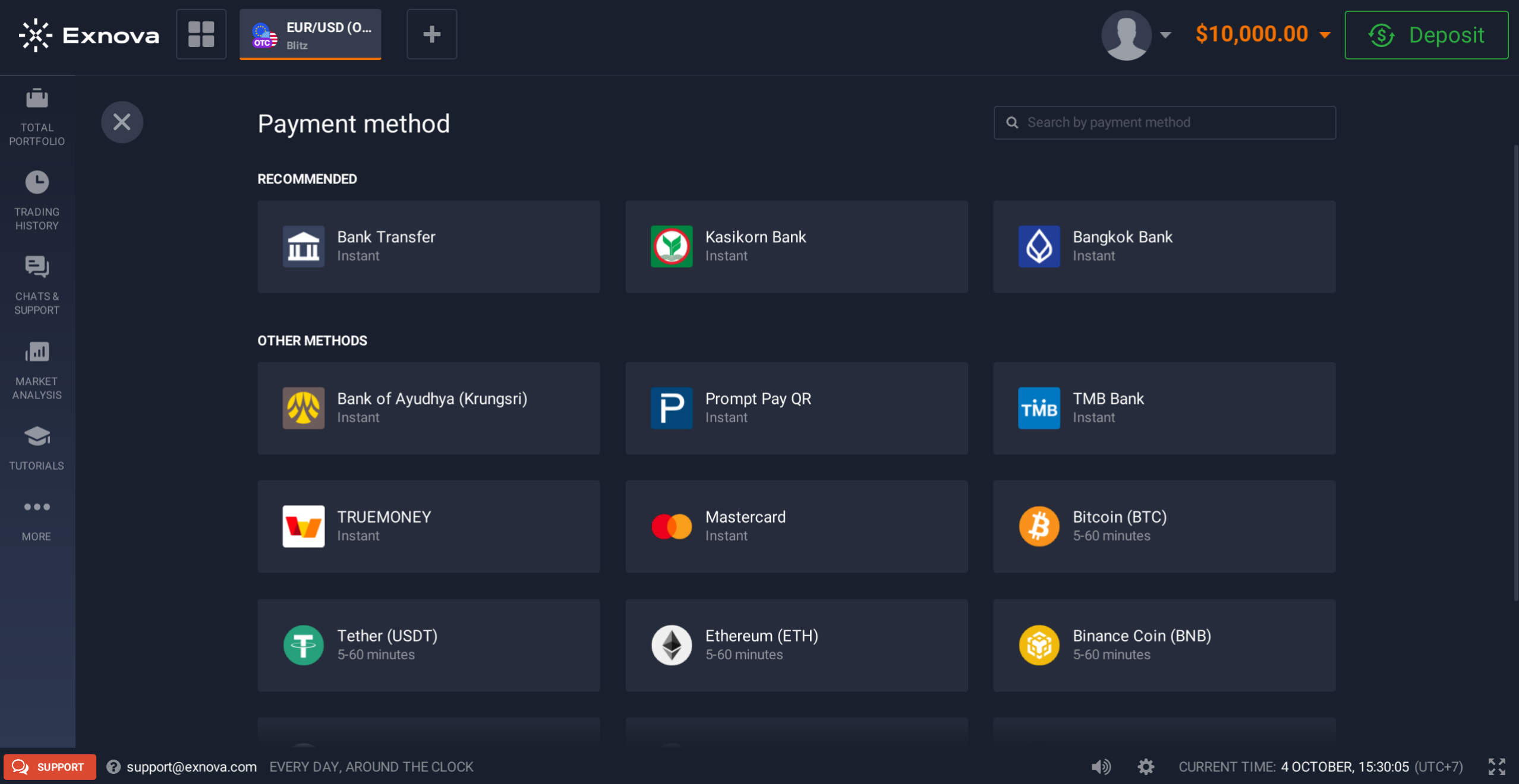This screenshot has width=1519, height=784.
Task: Select Bank Transfer payment method
Action: tap(428, 246)
